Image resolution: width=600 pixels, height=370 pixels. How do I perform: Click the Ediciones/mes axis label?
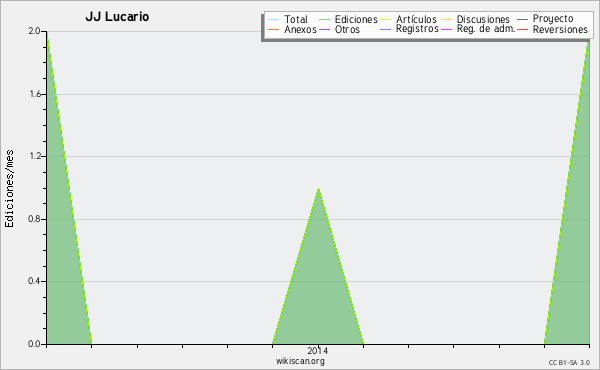tap(9, 189)
